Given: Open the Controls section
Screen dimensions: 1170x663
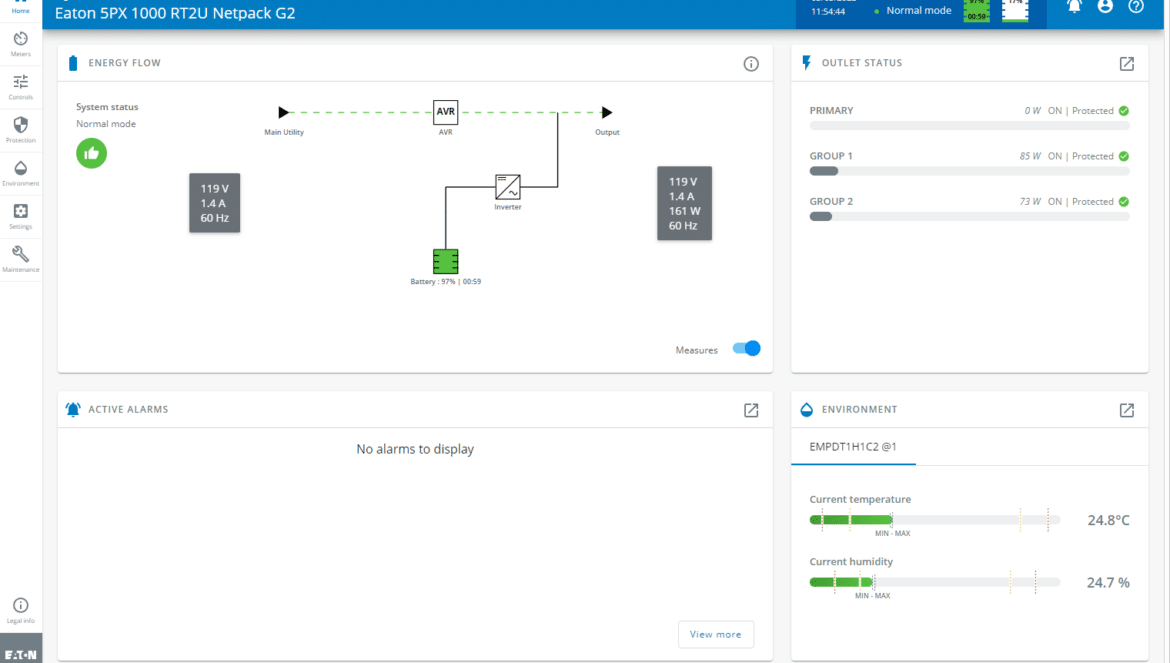Looking at the screenshot, I should click(x=21, y=87).
